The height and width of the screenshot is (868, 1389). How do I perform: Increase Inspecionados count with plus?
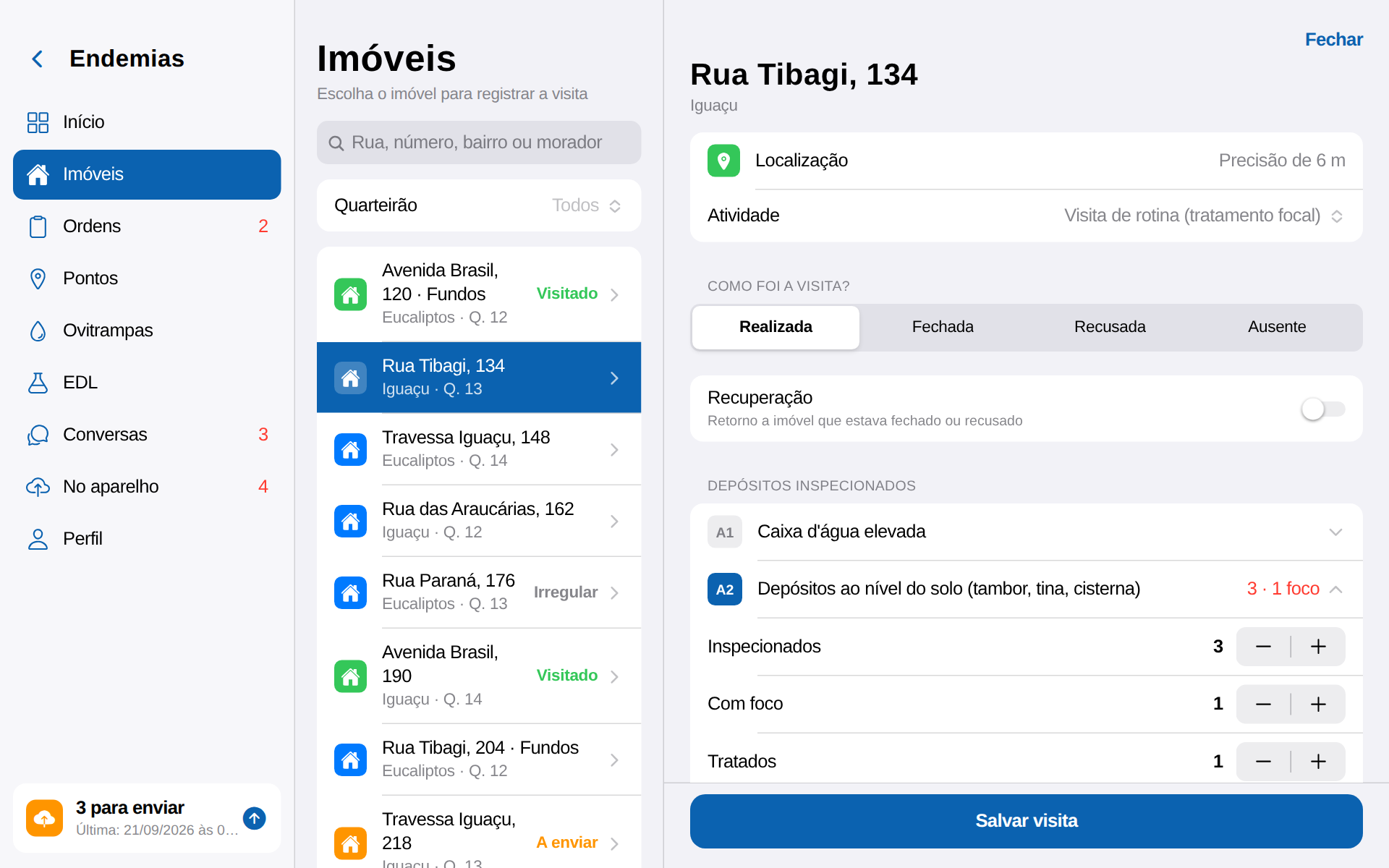[1318, 647]
